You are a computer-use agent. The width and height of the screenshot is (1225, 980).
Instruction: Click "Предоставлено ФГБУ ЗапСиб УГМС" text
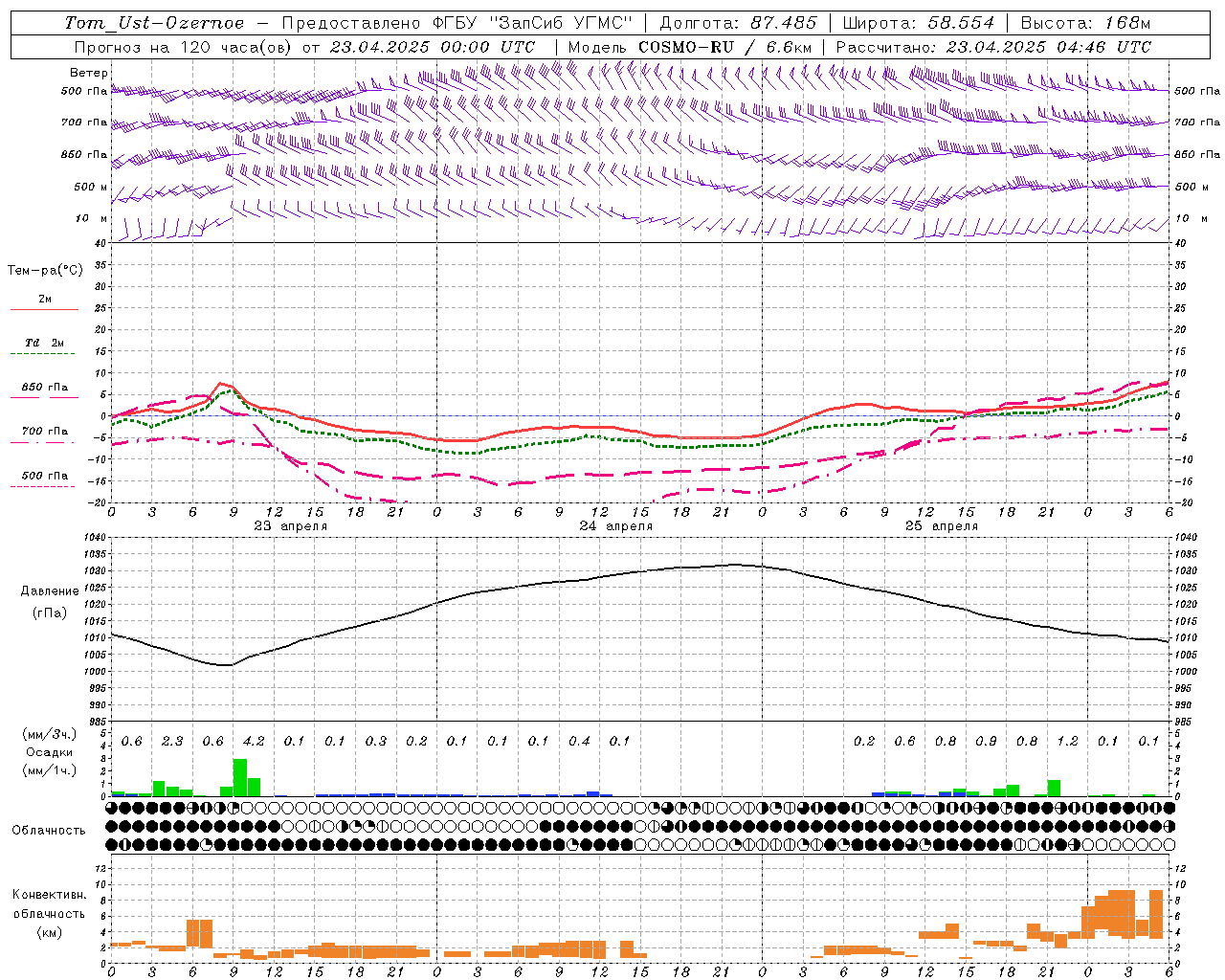pyautogui.click(x=457, y=23)
